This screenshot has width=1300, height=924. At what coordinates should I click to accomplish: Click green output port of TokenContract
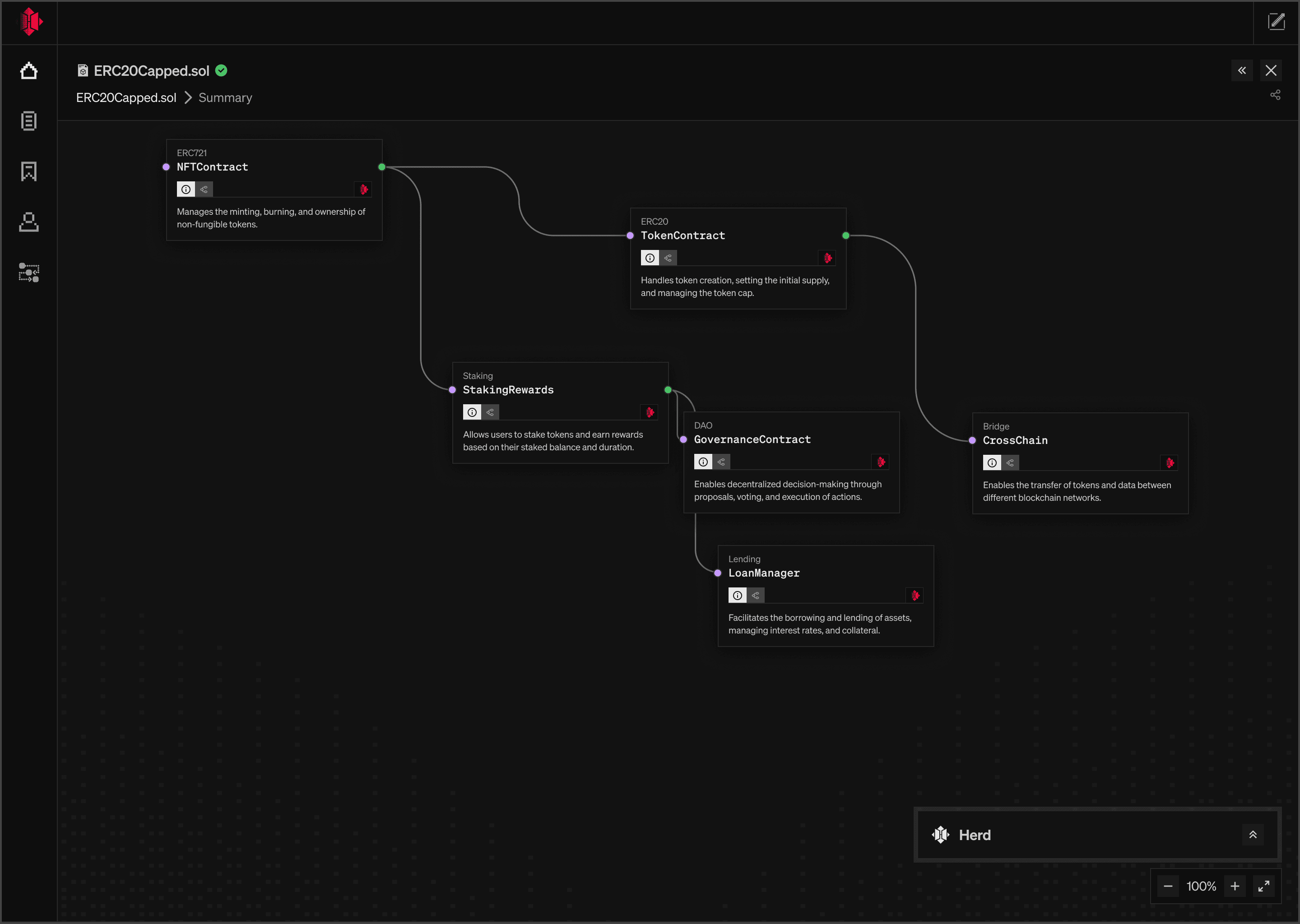pyautogui.click(x=846, y=236)
